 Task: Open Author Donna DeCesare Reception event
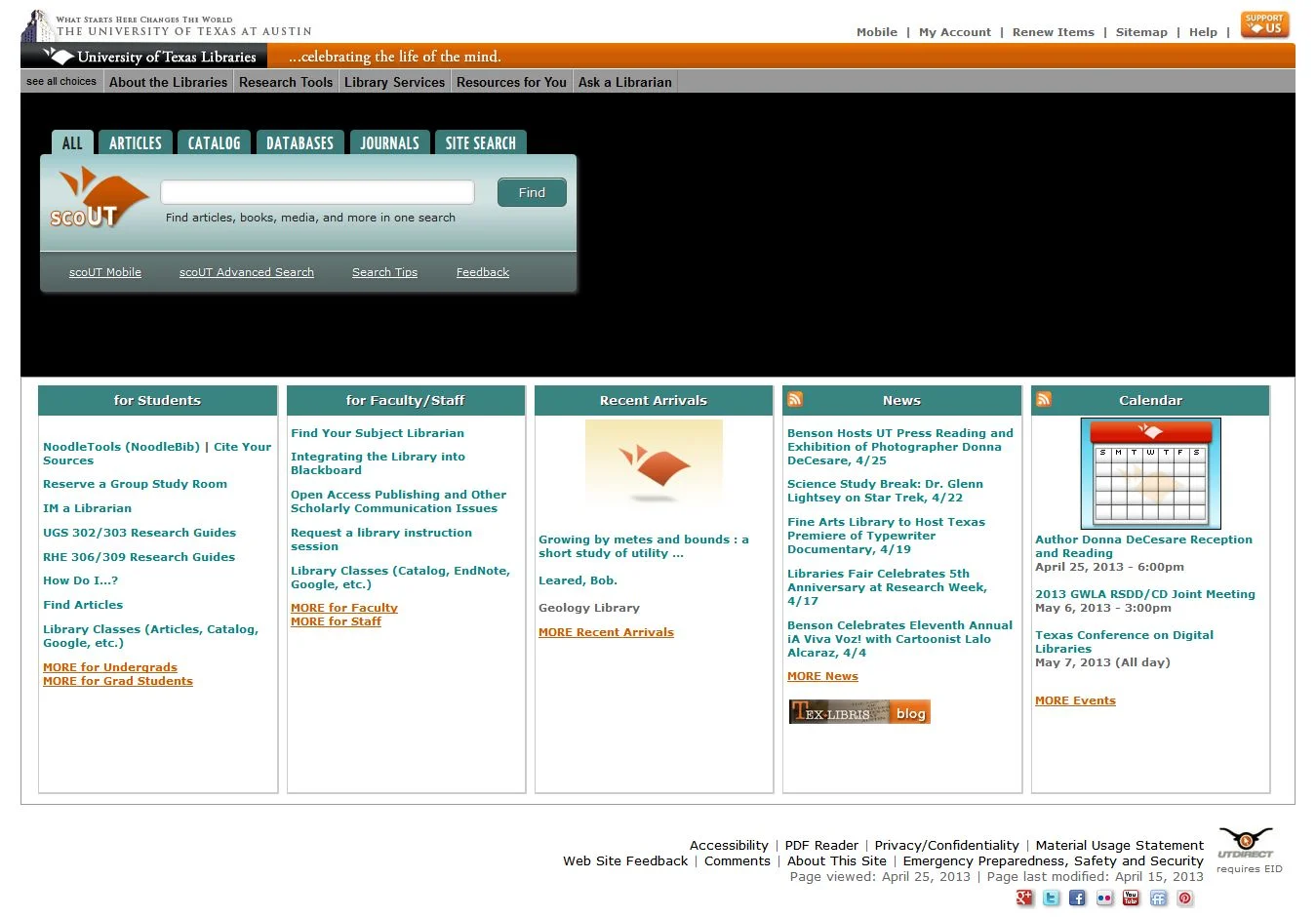tap(1143, 546)
